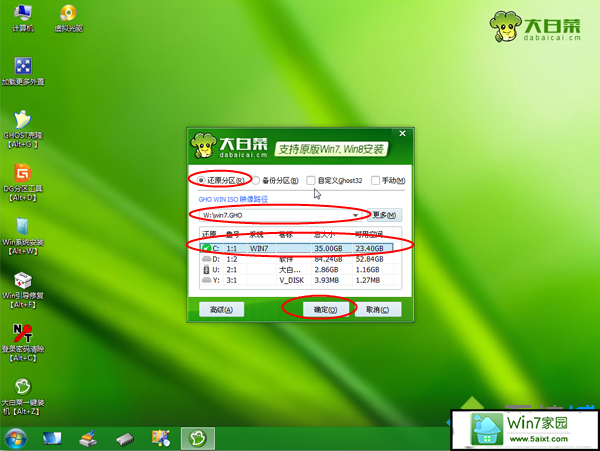Viewport: 600px width, 451px height.
Task: Click the 23.40GB free space cell
Action: 369,248
